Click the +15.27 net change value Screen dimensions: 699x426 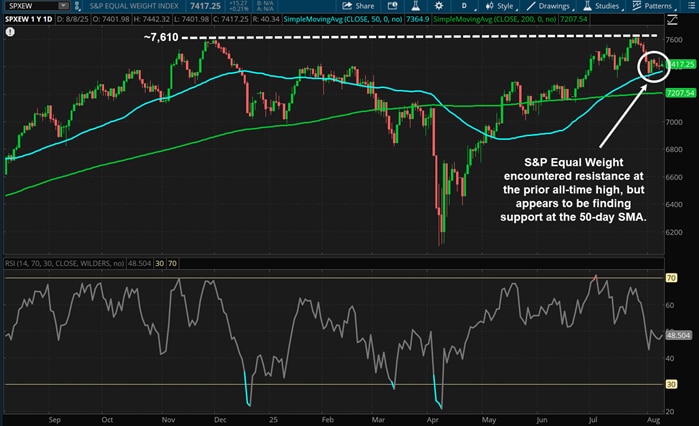tap(238, 3)
